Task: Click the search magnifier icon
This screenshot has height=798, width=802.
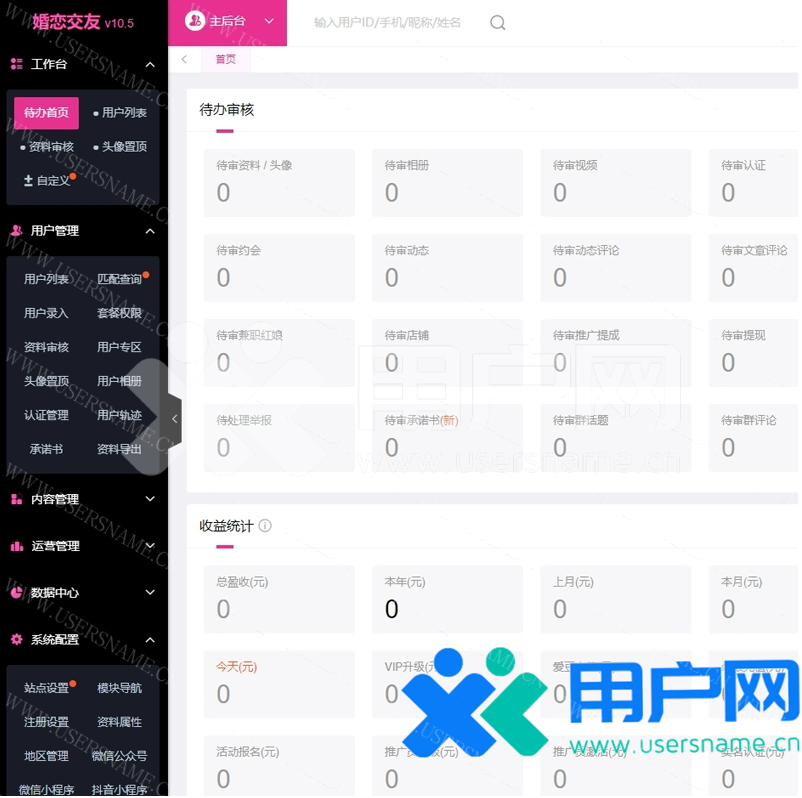Action: point(497,23)
